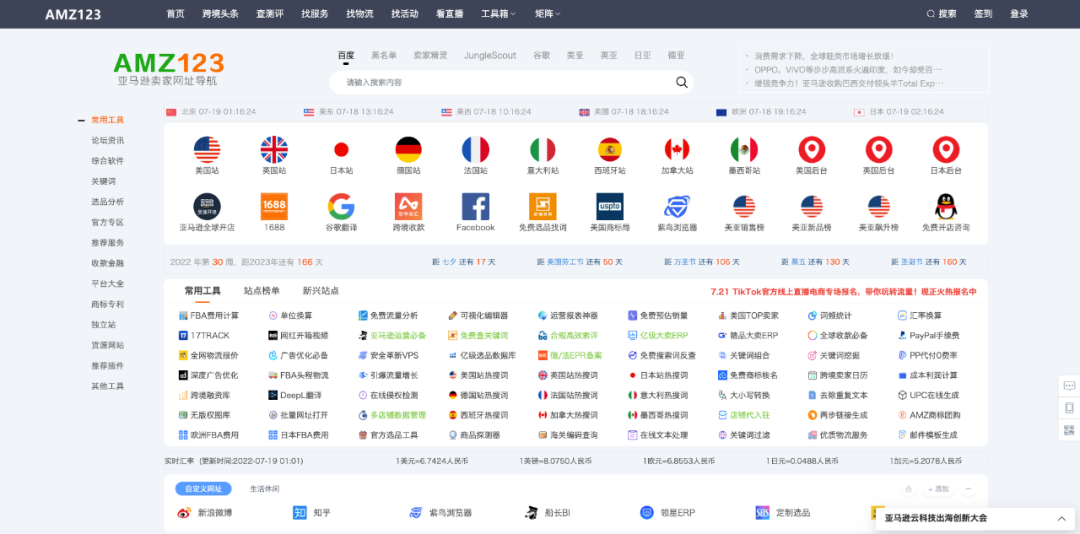Image resolution: width=1080 pixels, height=534 pixels.
Task: Click 登录 in the top bar
Action: pos(1019,14)
